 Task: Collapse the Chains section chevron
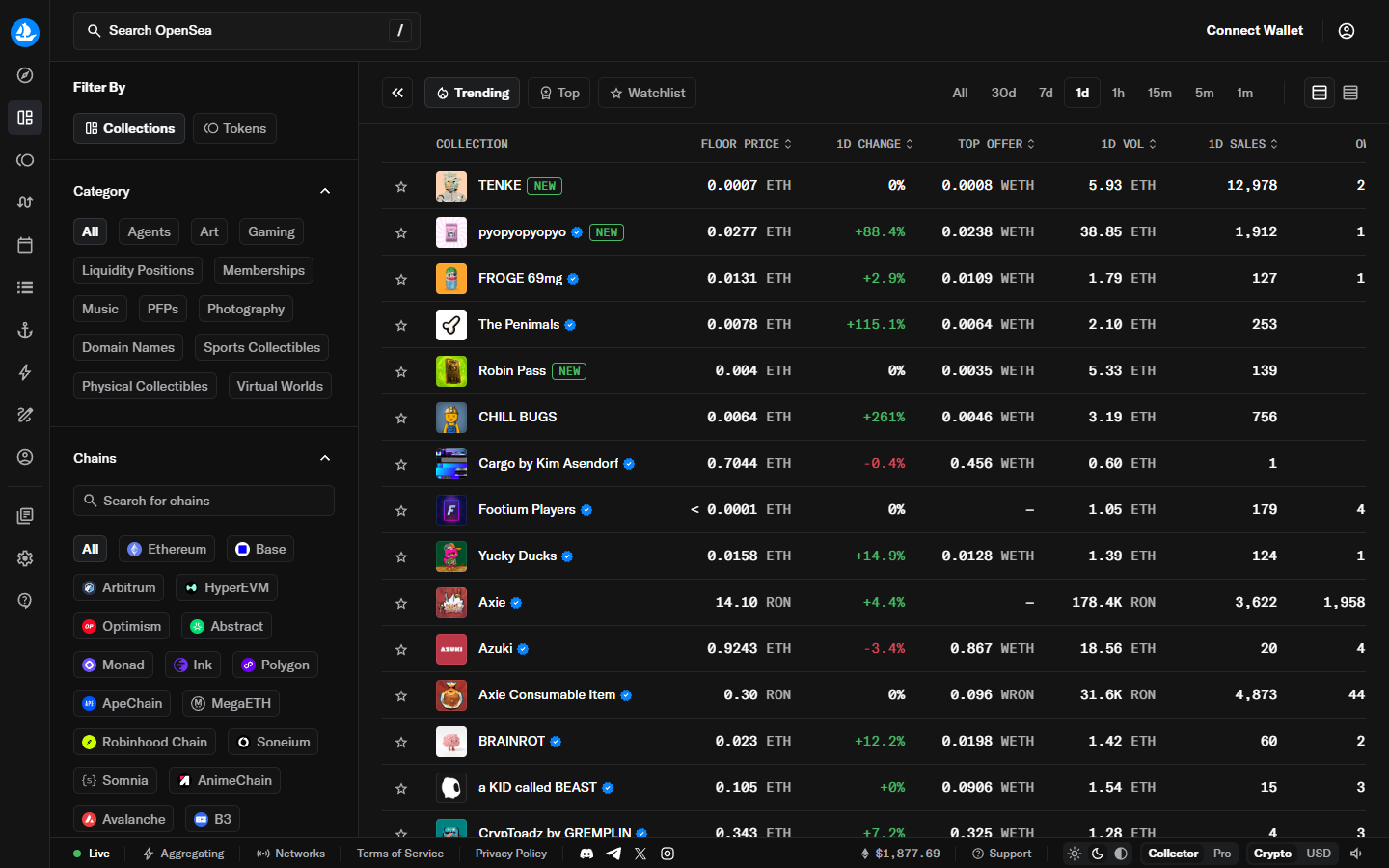(x=325, y=458)
